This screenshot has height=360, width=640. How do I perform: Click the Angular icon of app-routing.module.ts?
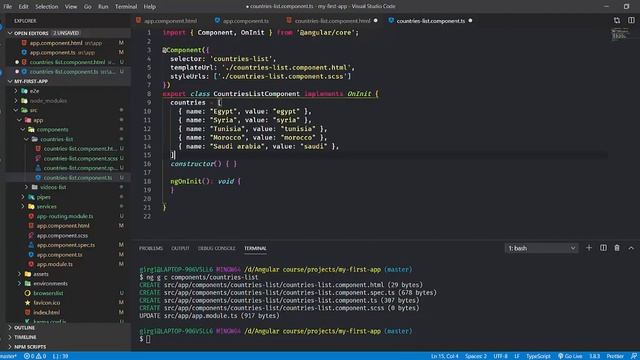click(x=31, y=216)
